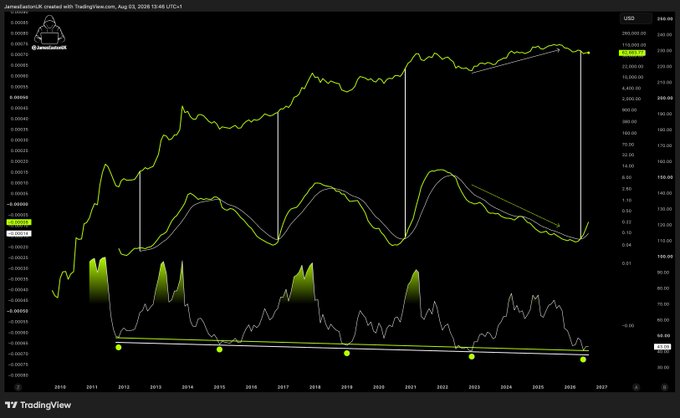This screenshot has height=418, width=680.
Task: Click the 280,000.00 value on the USD scale
Action: (634, 33)
